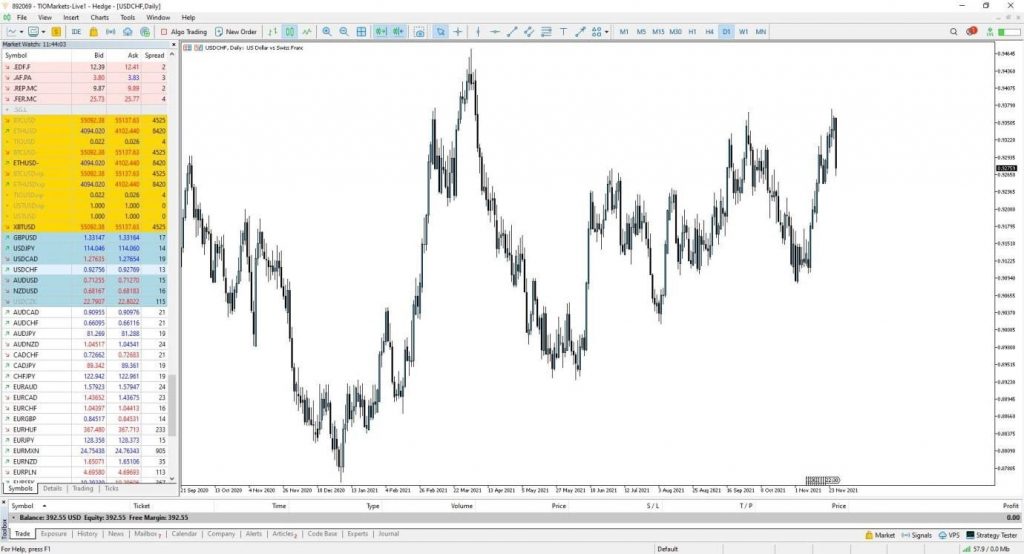Close the Toolbox panel
The height and width of the screenshot is (554, 1024).
coord(5,504)
